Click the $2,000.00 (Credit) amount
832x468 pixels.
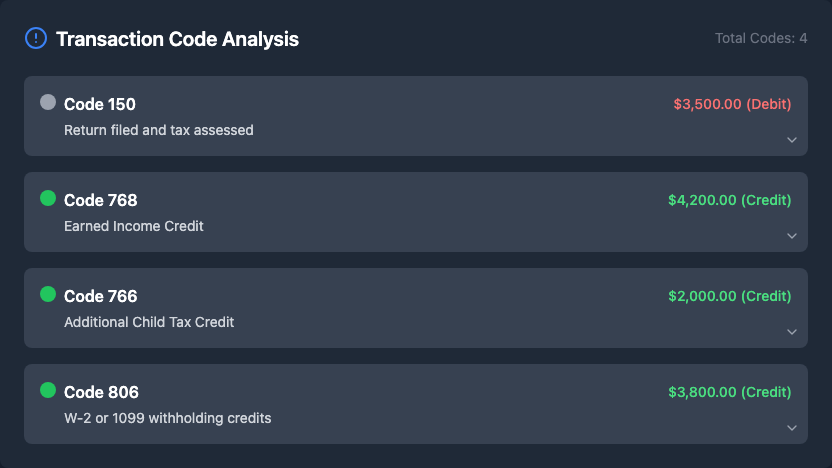click(729, 296)
